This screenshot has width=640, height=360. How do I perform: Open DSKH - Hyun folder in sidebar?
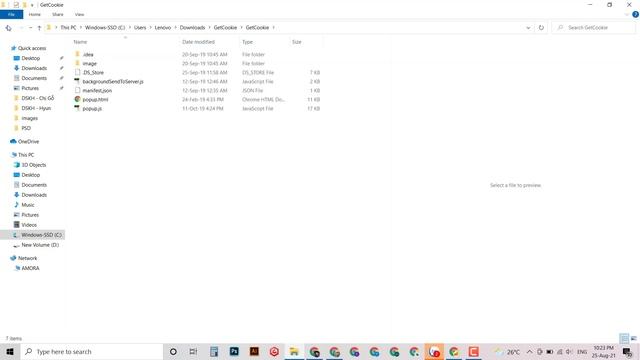(36, 108)
